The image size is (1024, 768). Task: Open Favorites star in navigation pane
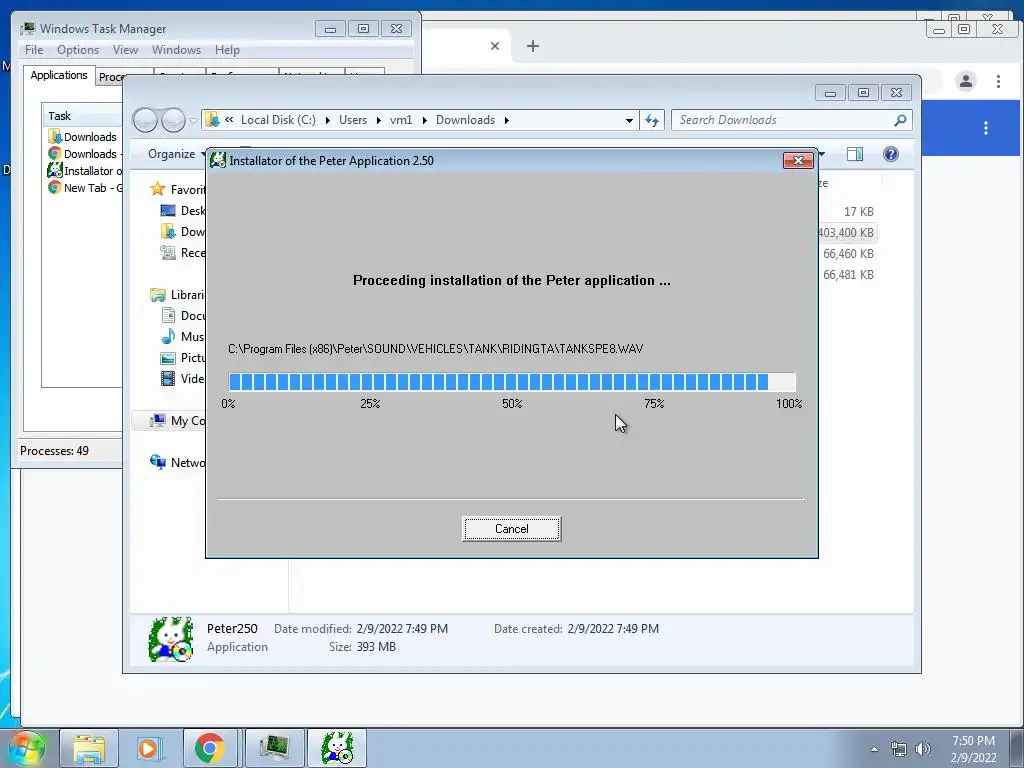point(157,189)
